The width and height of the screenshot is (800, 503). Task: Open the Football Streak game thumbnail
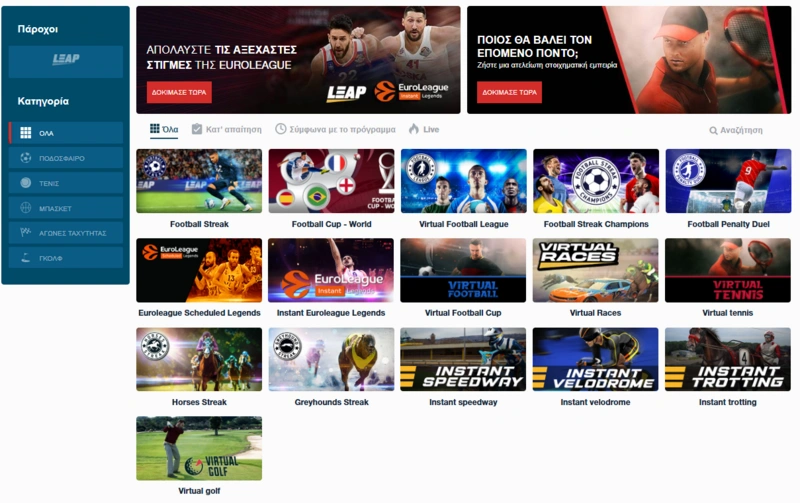[199, 181]
